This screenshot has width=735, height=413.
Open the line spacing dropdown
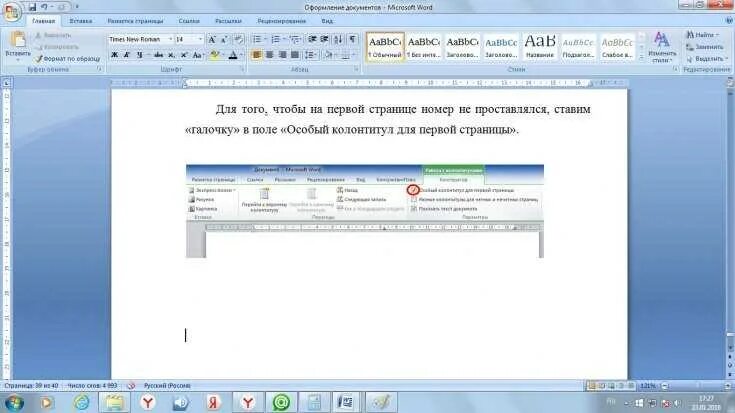(310, 55)
